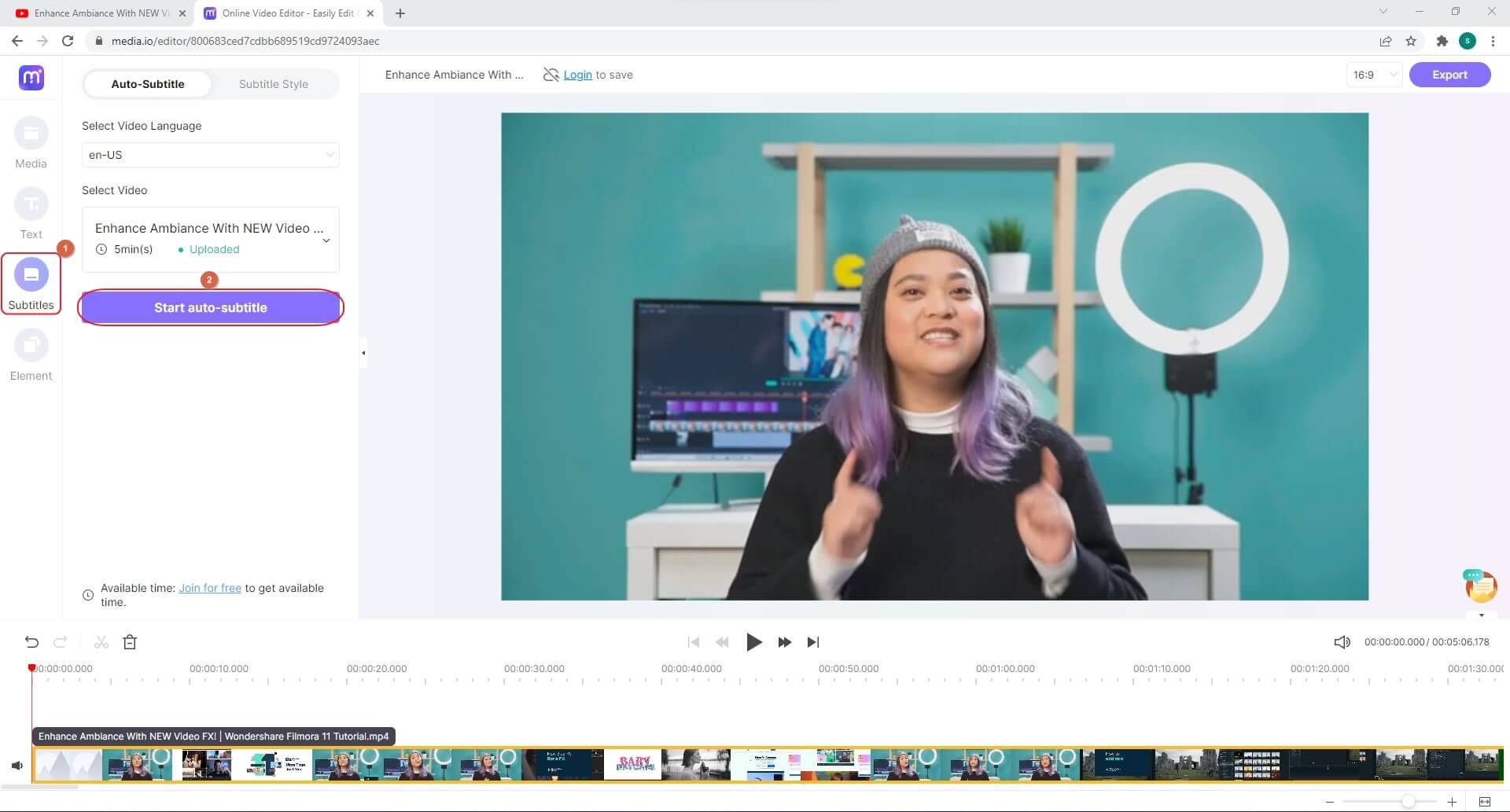Switch to the Subtitle Style tab

pyautogui.click(x=273, y=84)
